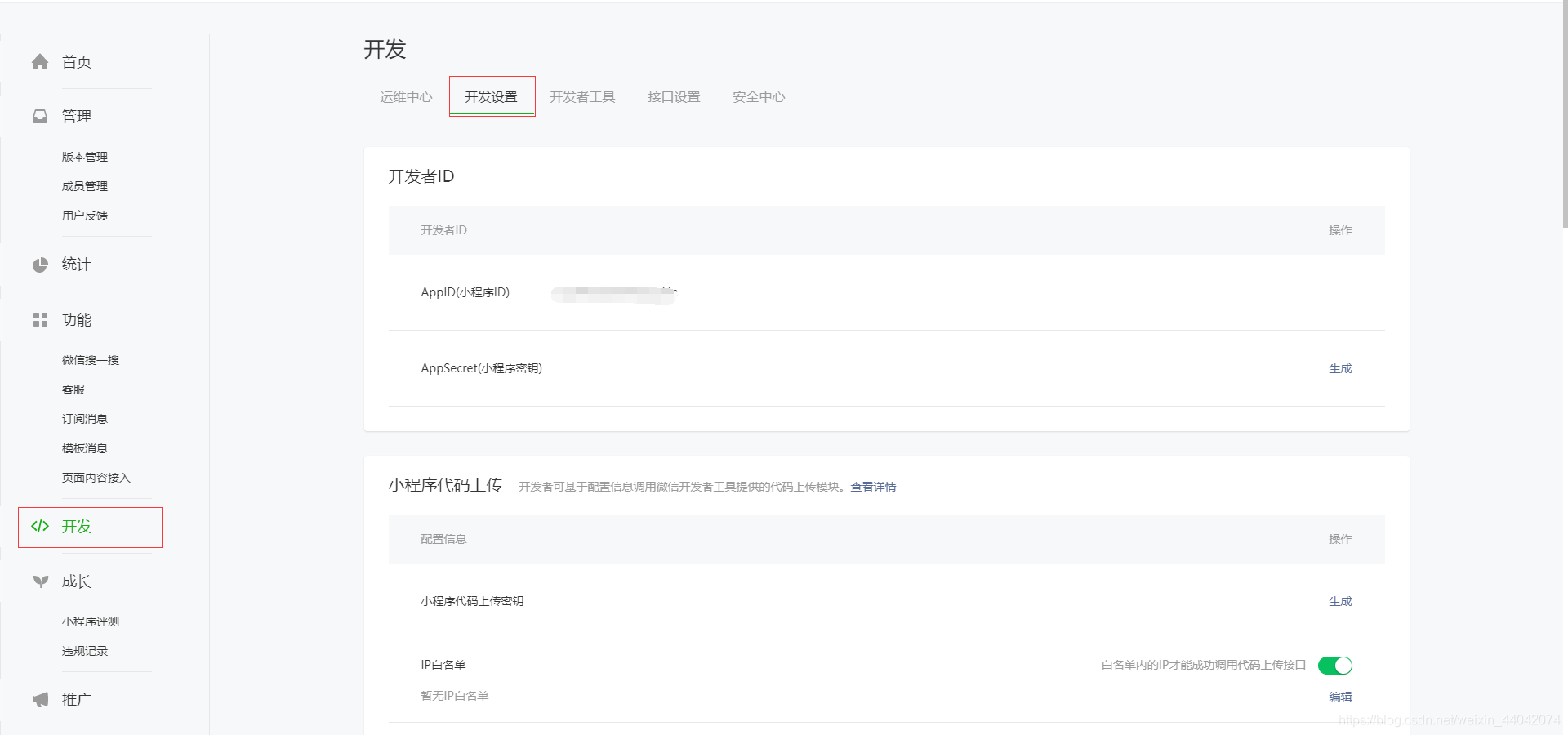Select 模板消息 in the sidebar

[x=84, y=448]
